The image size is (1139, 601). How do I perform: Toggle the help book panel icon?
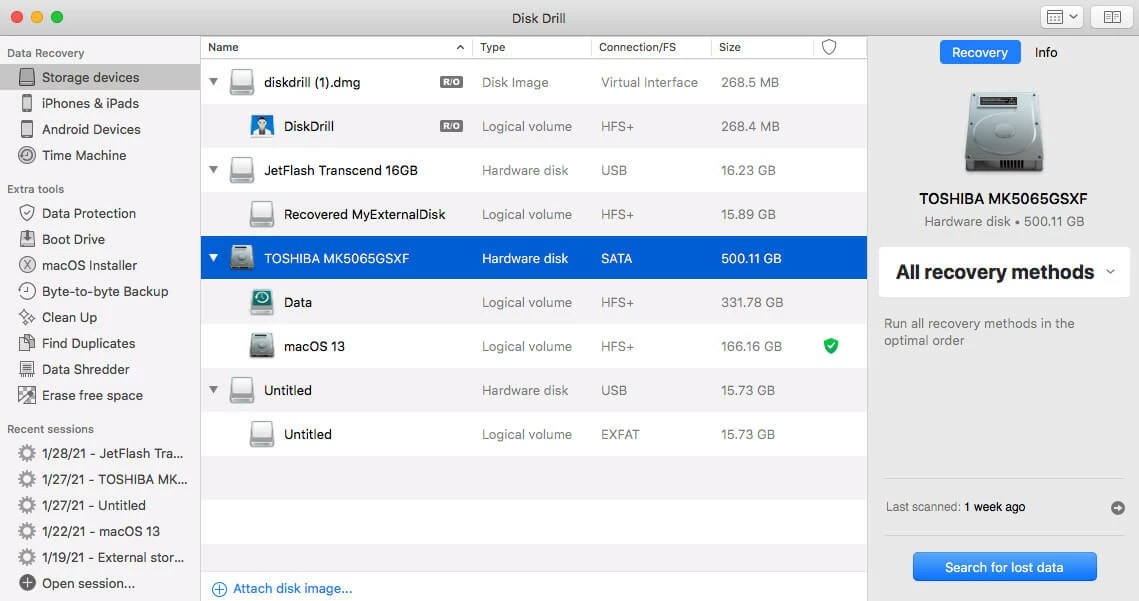[1111, 17]
